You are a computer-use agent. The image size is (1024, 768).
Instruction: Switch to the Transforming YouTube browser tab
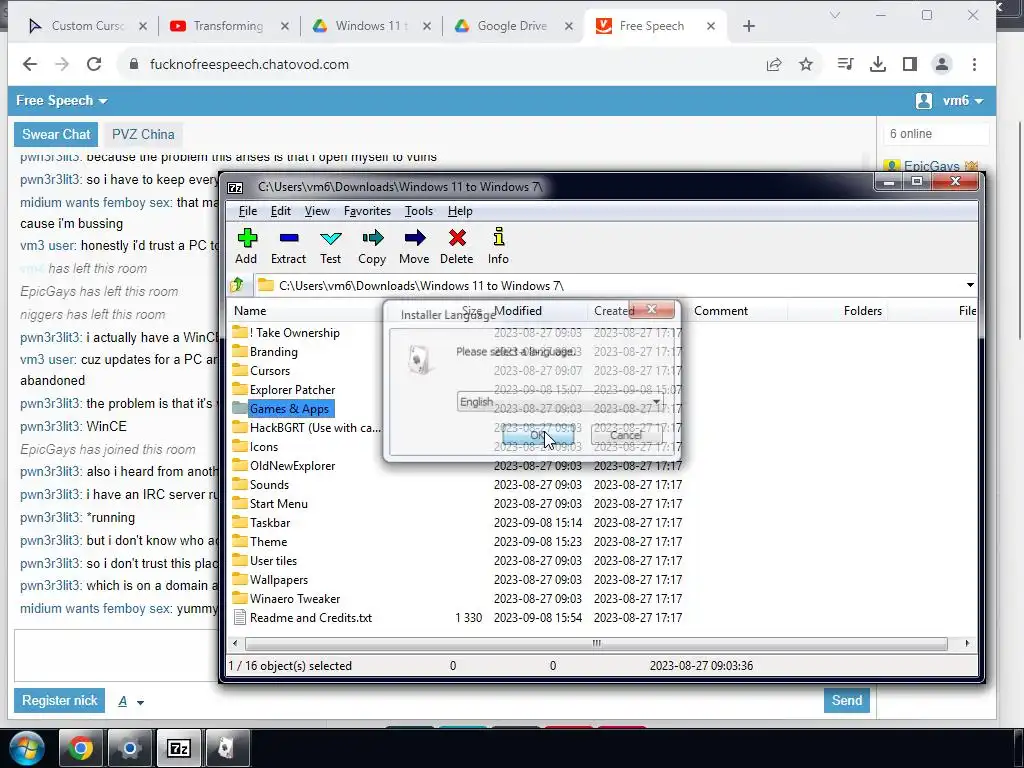point(229,25)
